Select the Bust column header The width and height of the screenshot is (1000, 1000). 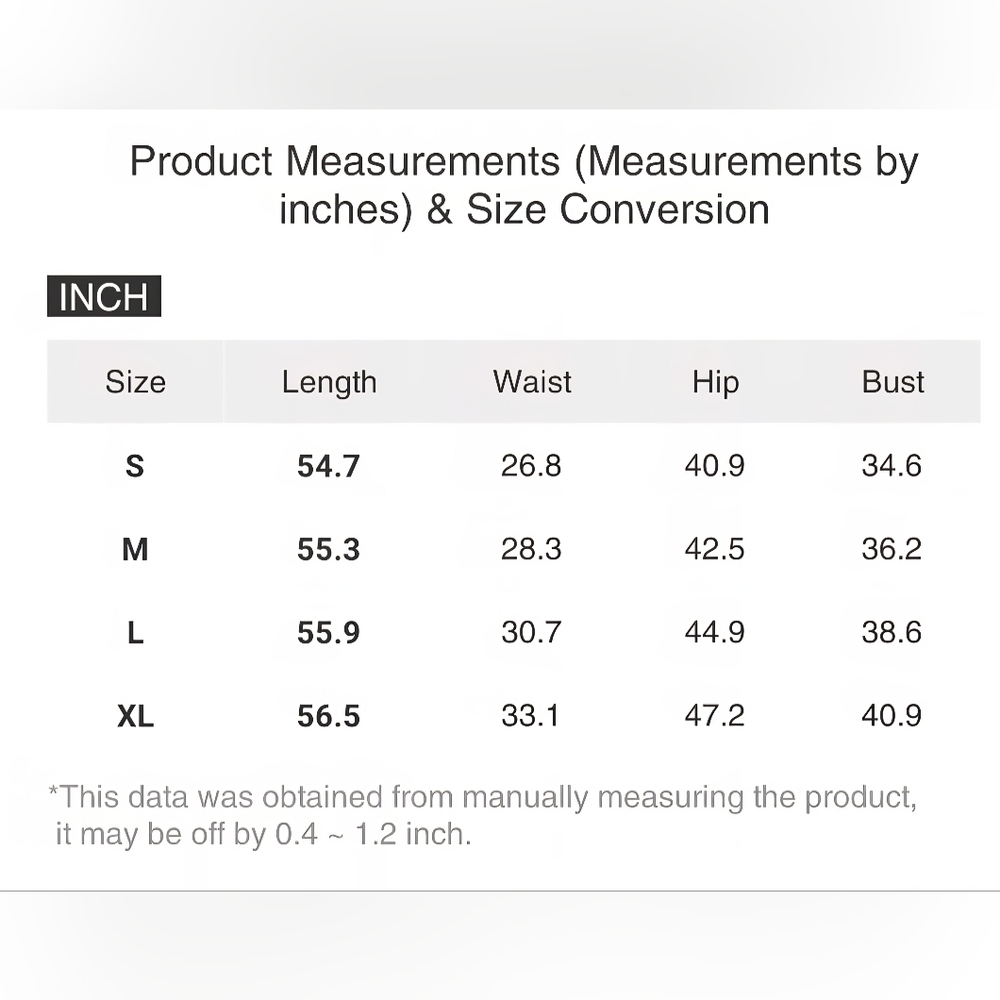892,382
